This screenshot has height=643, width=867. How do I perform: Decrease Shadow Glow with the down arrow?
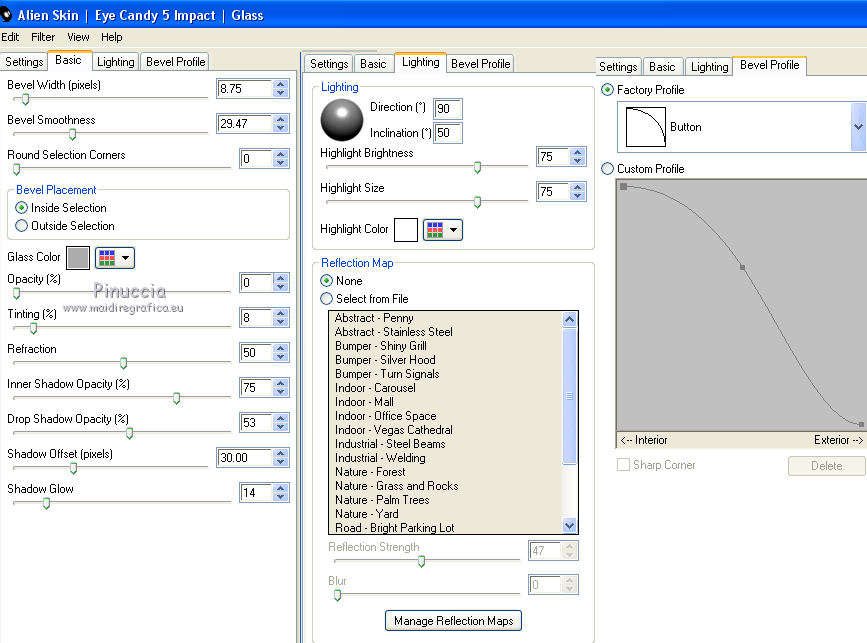[280, 497]
